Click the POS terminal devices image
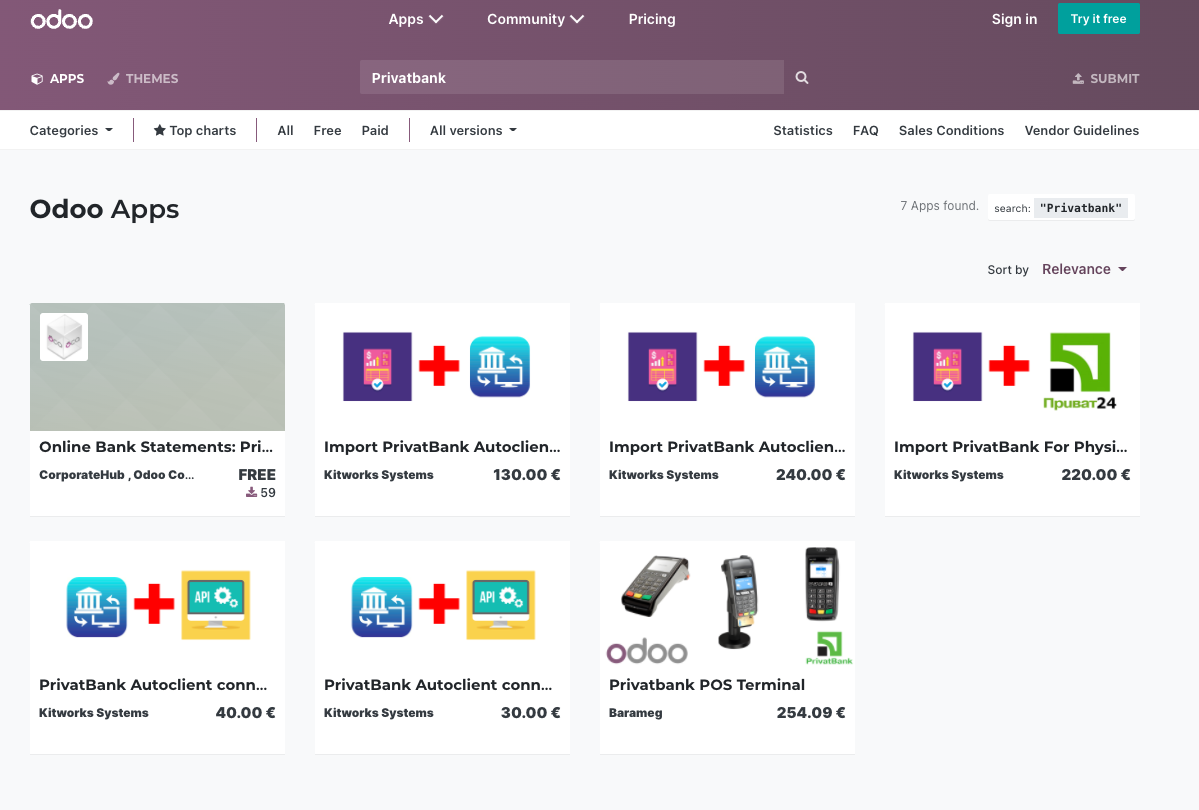Image resolution: width=1199 pixels, height=810 pixels. (x=727, y=604)
